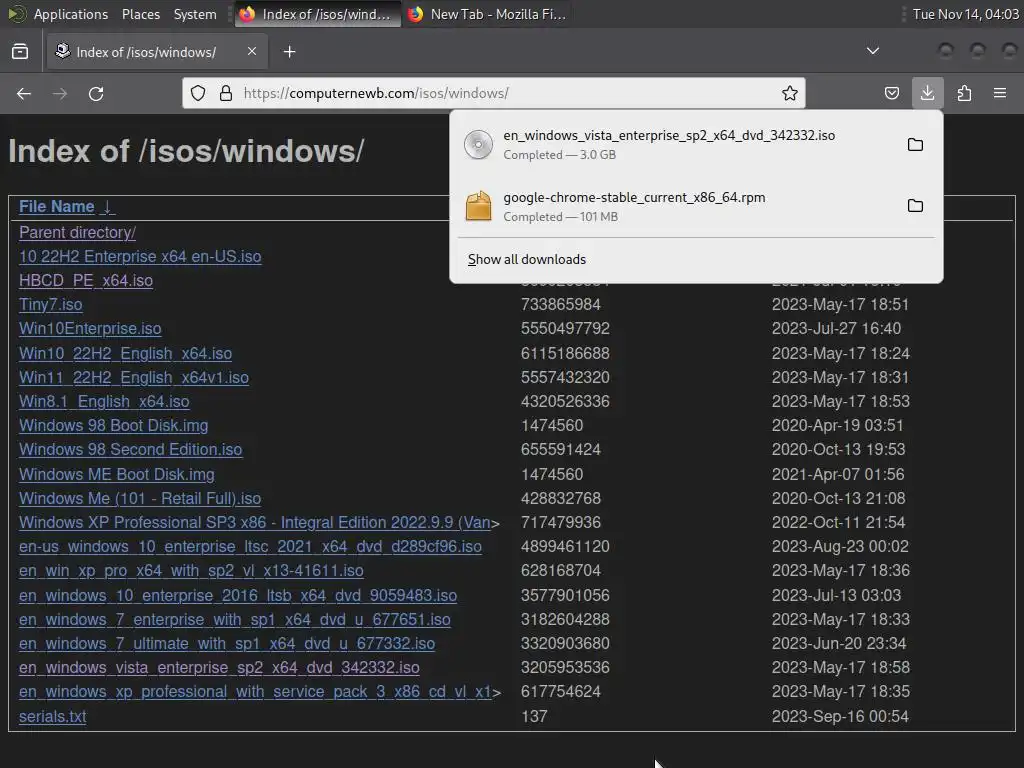Download HBCD_PE_x64.iso
Screen dimensions: 1024x768
(86, 281)
